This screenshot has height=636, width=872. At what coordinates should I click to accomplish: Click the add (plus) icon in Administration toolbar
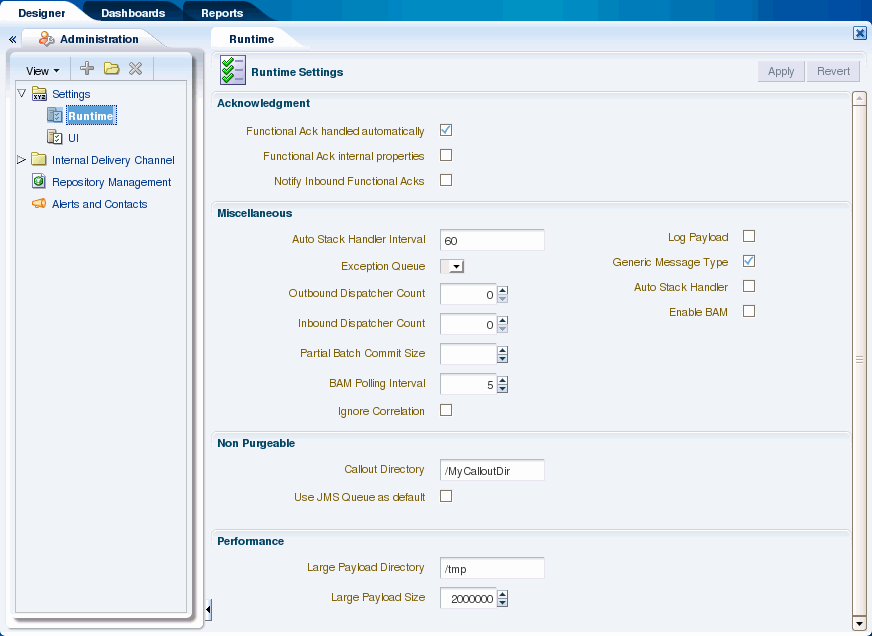click(87, 68)
